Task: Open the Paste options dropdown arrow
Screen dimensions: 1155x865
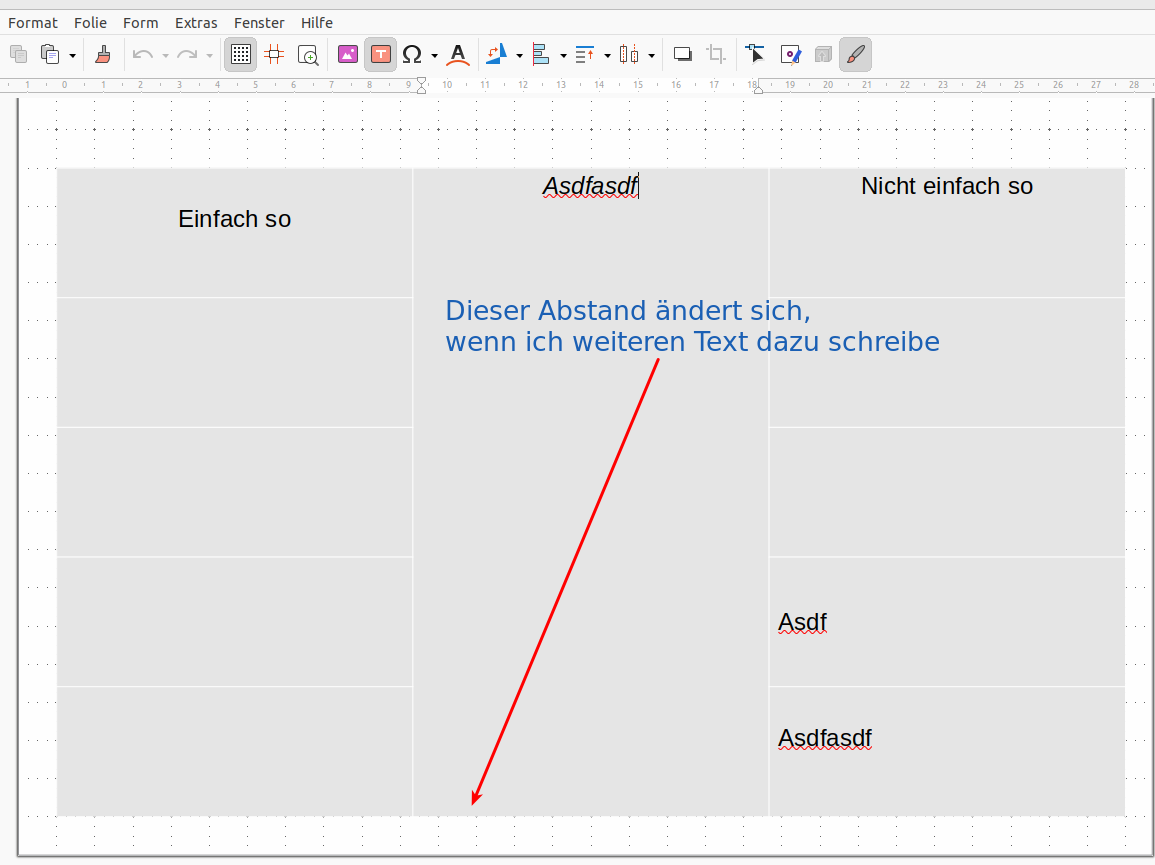Action: (x=72, y=55)
